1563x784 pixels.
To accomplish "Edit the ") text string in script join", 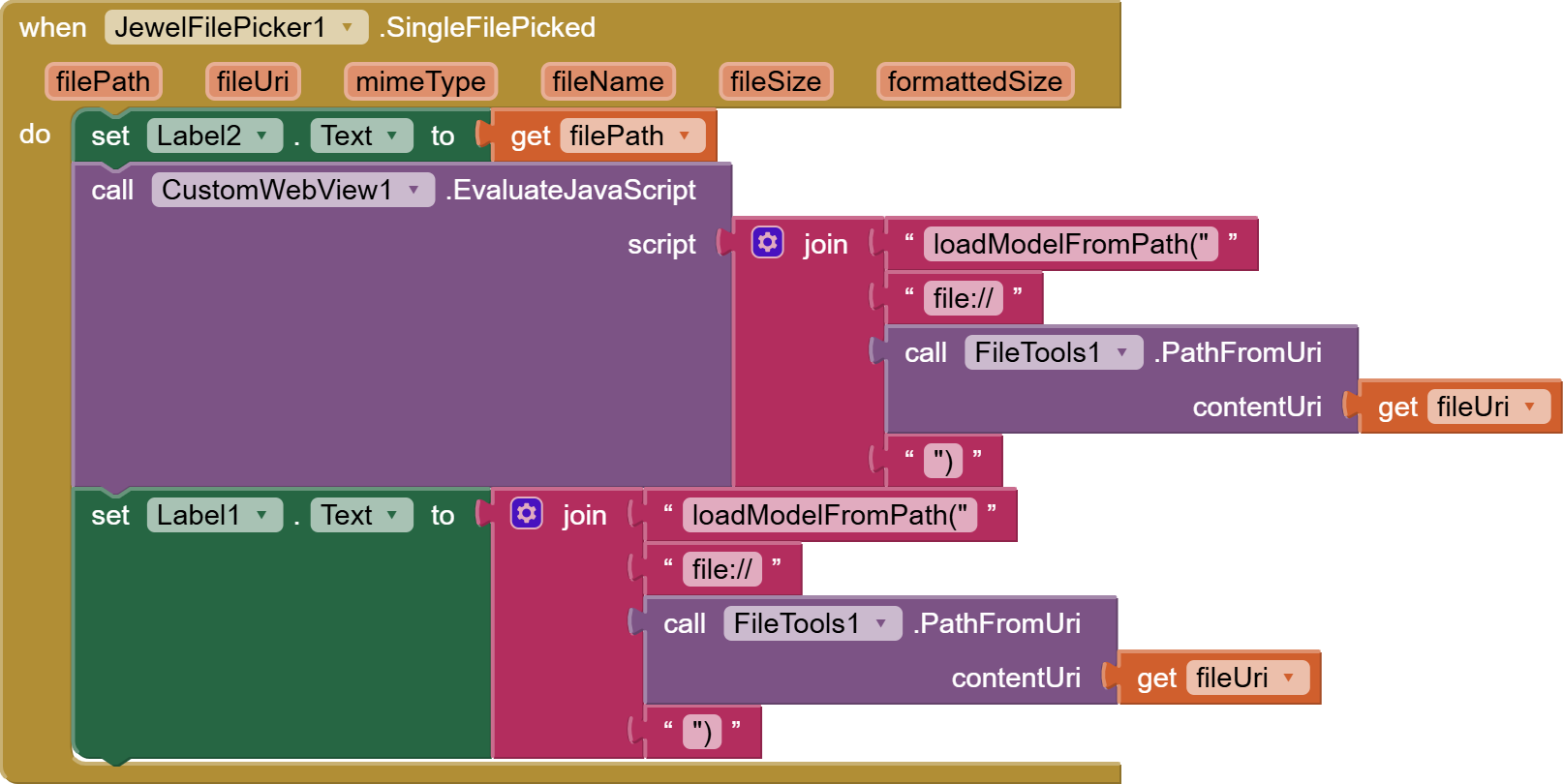I will 942,461.
